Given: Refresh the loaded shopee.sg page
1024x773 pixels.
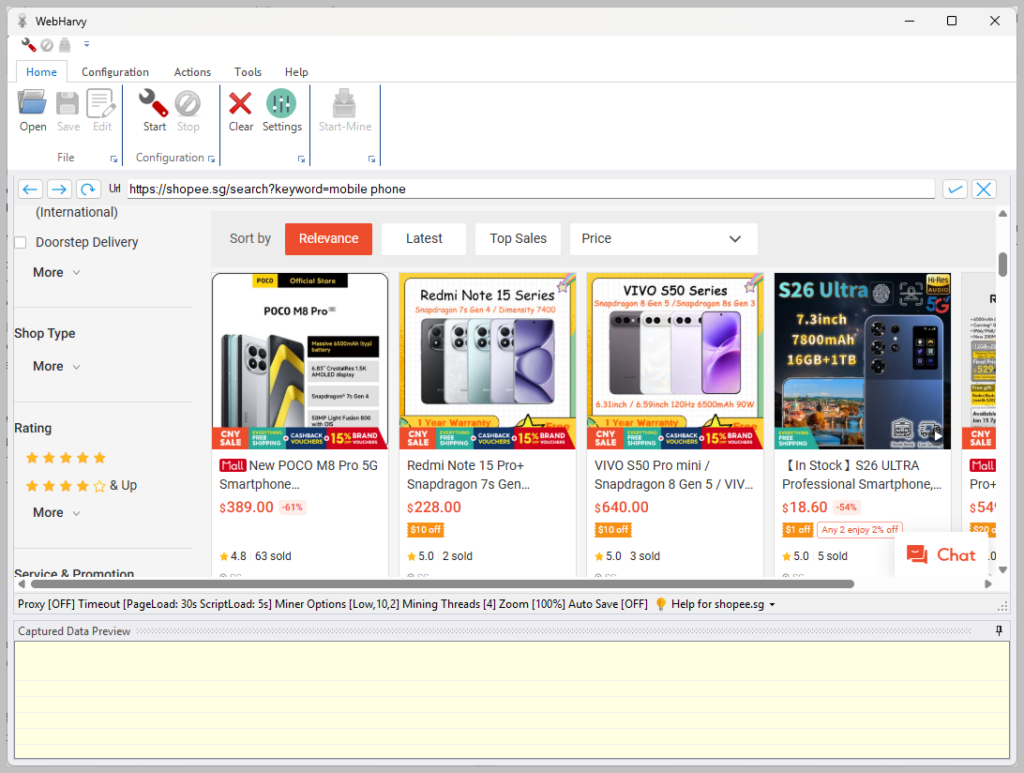Looking at the screenshot, I should 88,189.
